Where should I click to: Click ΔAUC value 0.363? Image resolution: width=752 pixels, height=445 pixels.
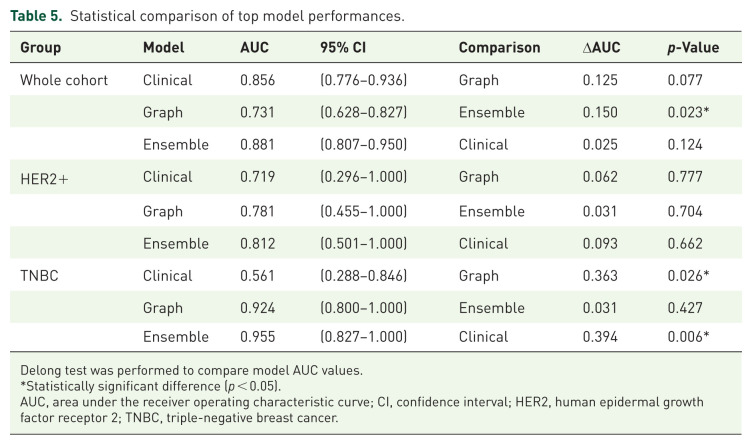600,276
